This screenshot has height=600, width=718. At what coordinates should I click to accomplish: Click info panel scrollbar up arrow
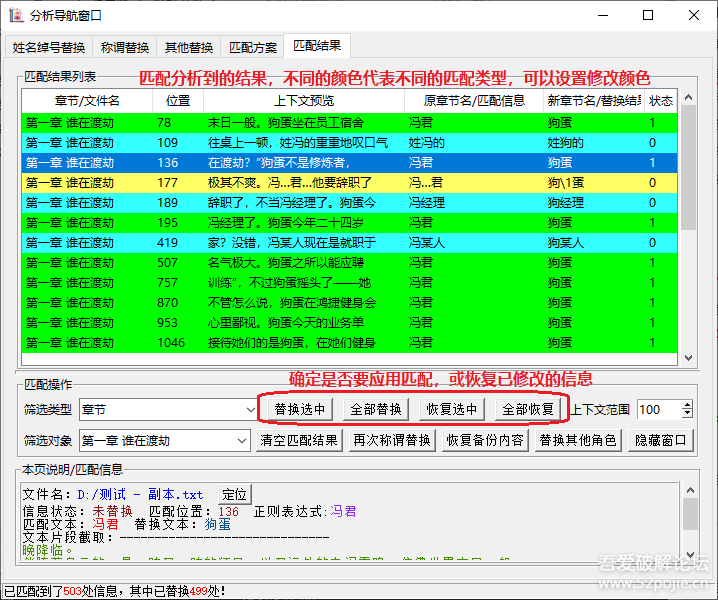[x=691, y=491]
